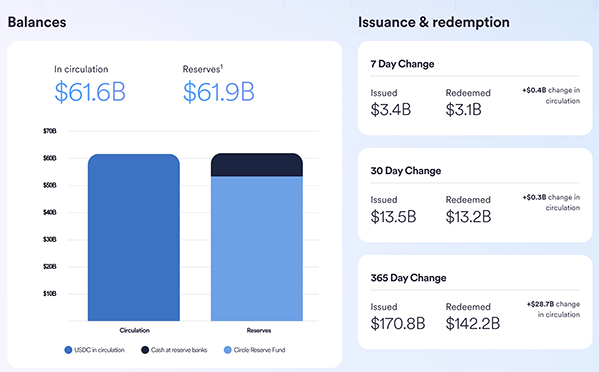The width and height of the screenshot is (599, 372).
Task: Select the dark cash segment of Reserves bar
Action: coord(257,165)
